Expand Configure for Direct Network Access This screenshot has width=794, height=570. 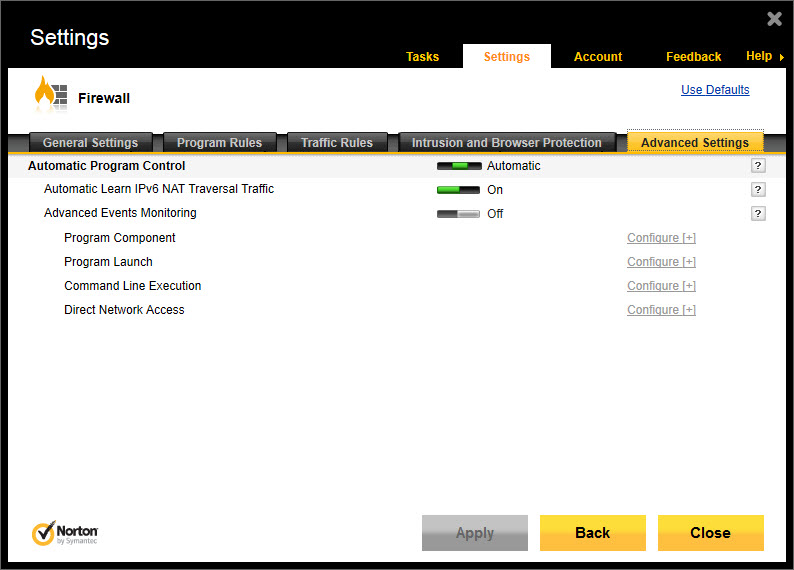point(661,310)
